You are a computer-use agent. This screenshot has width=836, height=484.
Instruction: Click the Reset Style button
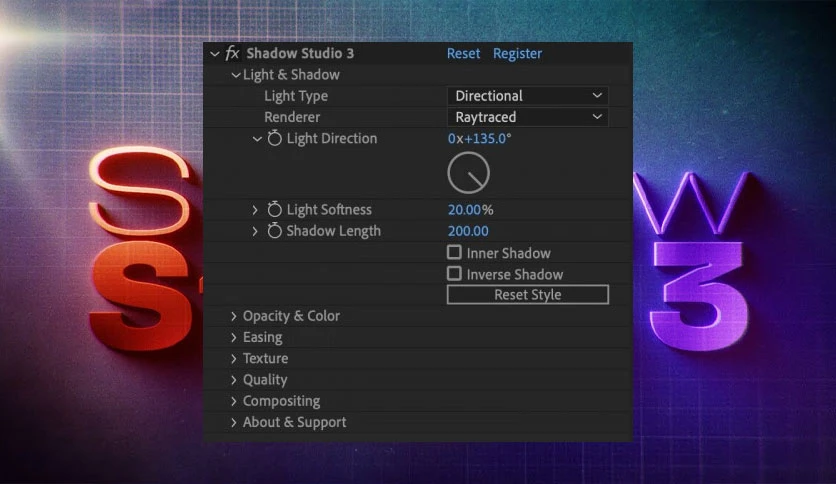pos(527,295)
